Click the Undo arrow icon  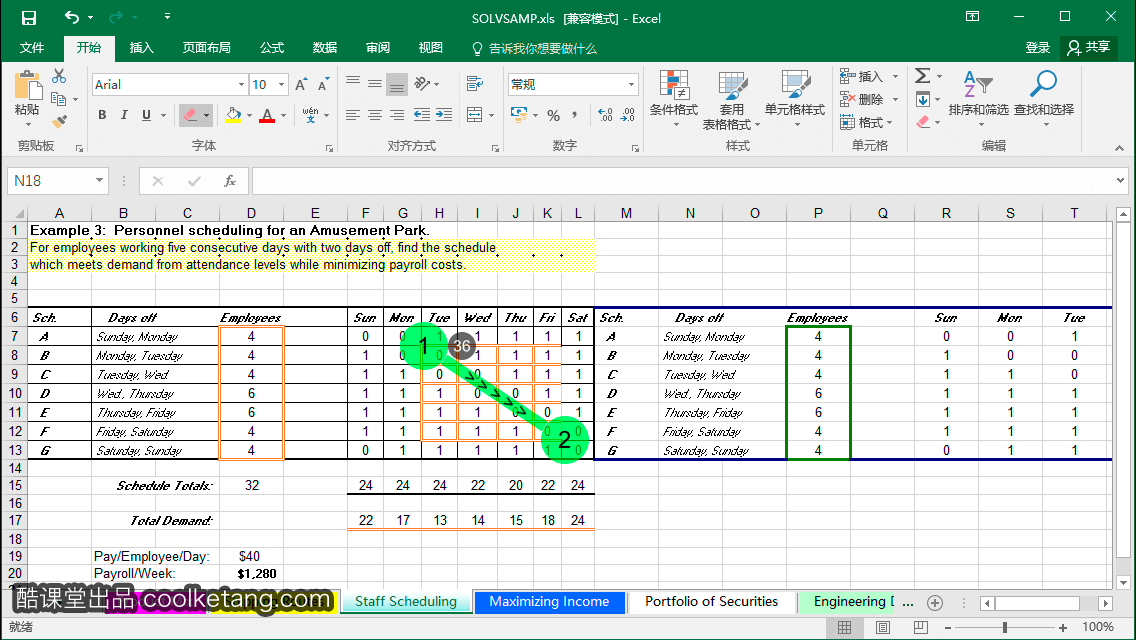(x=72, y=17)
